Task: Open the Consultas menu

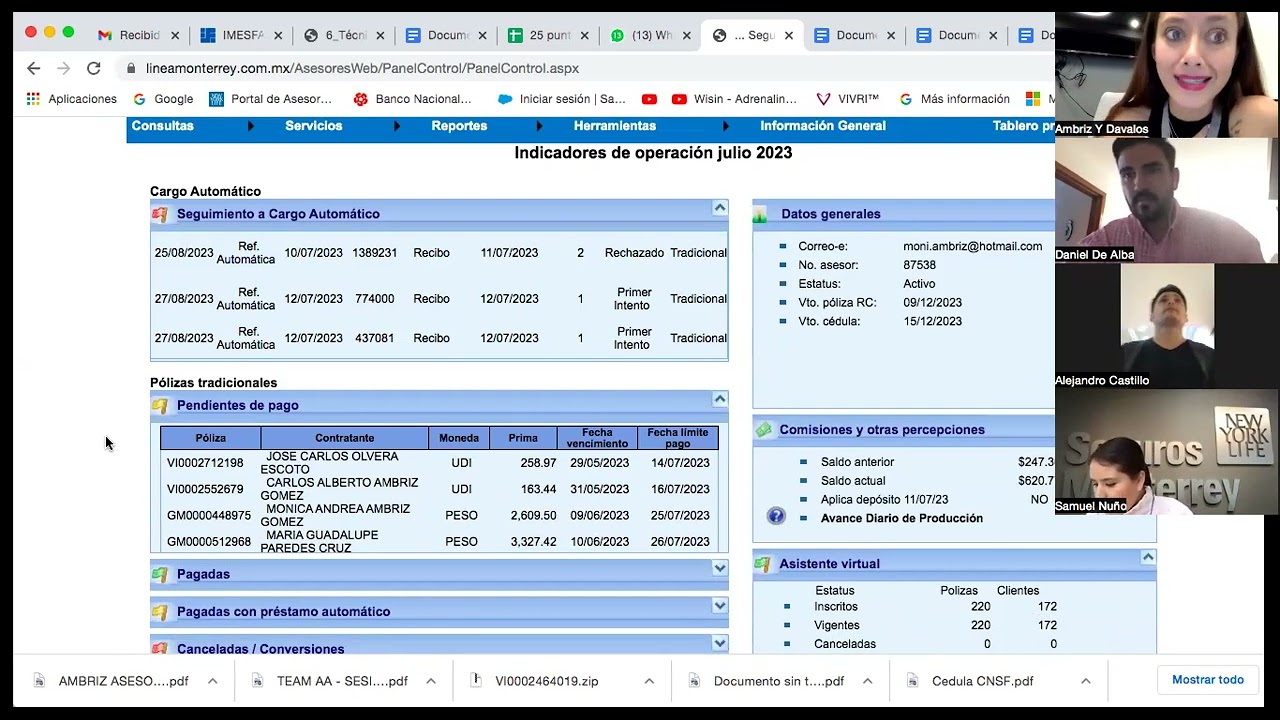Action: [x=163, y=126]
